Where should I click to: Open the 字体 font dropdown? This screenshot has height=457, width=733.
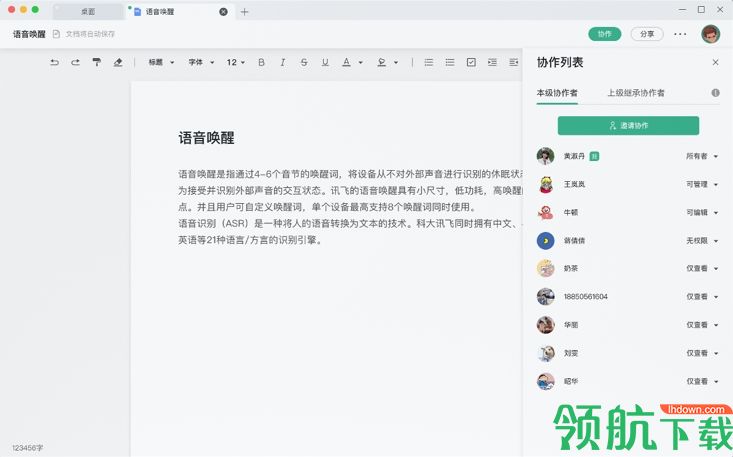coord(201,62)
